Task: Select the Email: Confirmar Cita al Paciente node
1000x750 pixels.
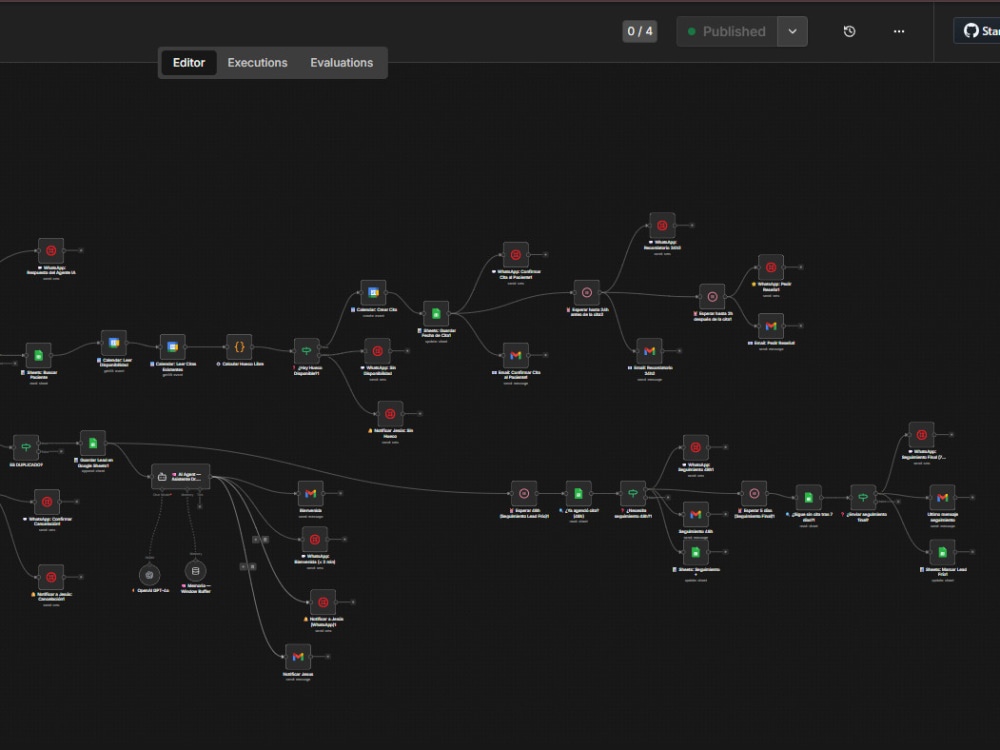Action: (x=516, y=355)
